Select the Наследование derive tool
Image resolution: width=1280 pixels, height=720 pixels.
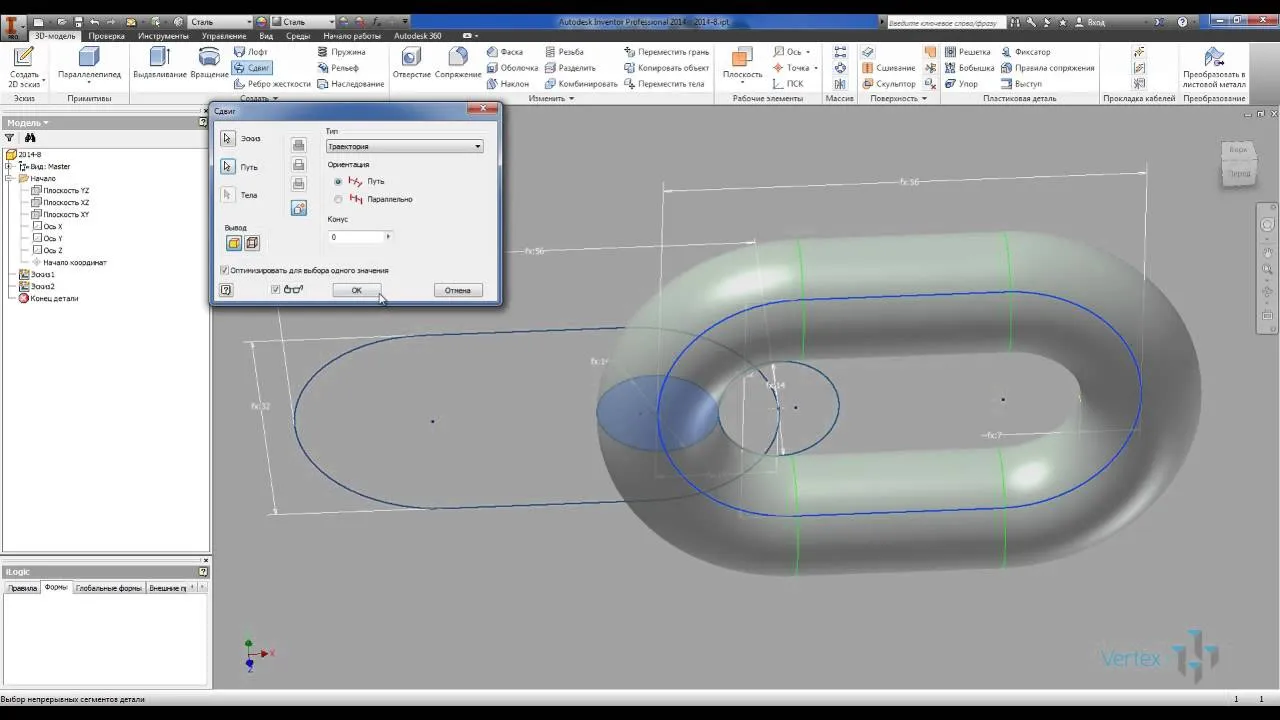[350, 84]
